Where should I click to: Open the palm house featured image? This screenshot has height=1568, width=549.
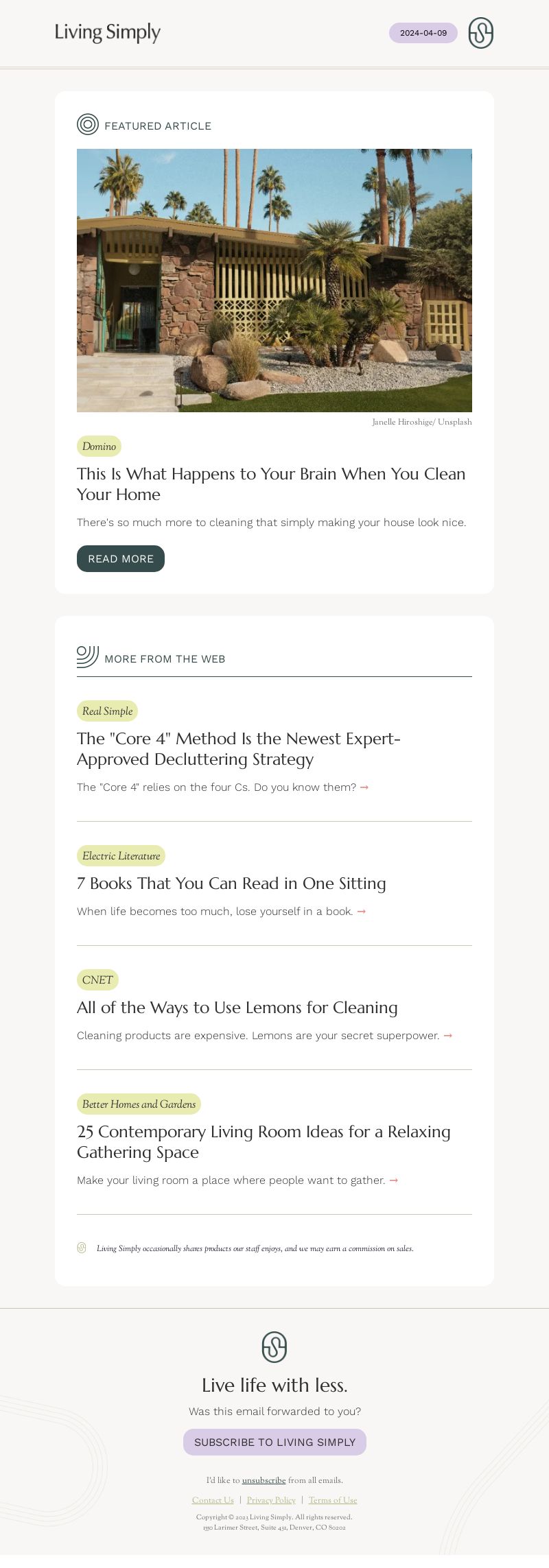[x=274, y=281]
